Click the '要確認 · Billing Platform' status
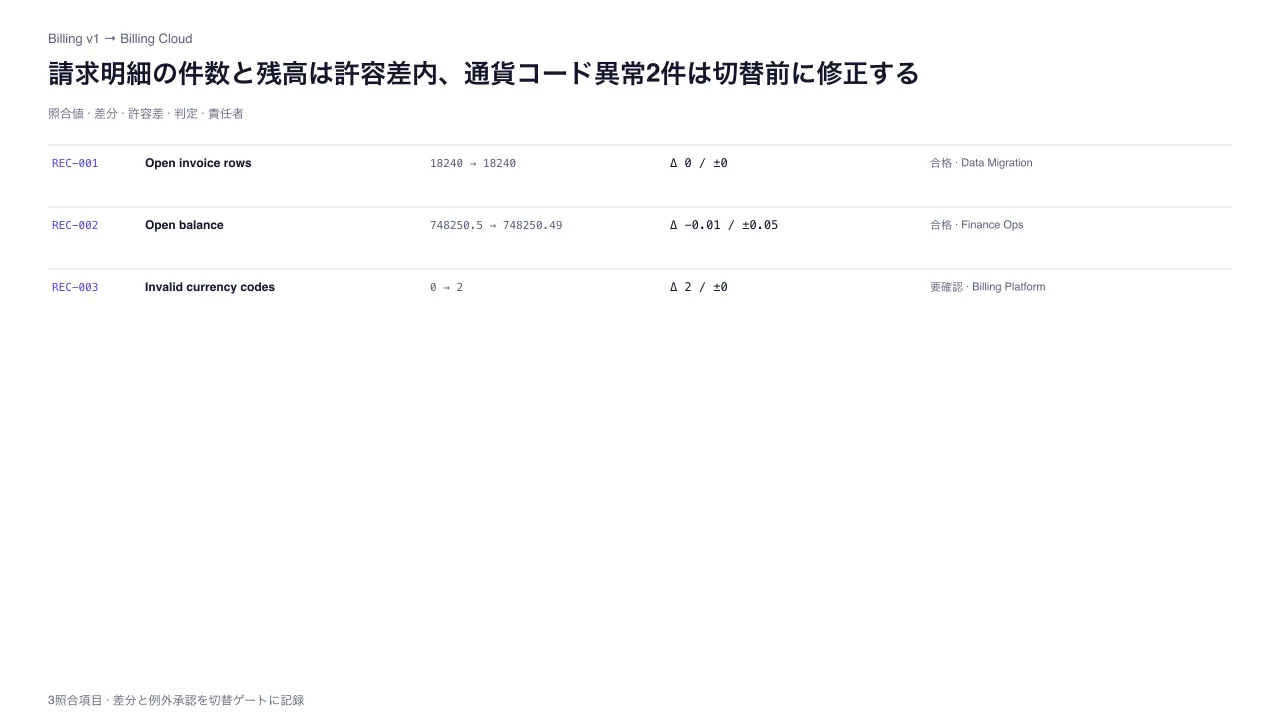This screenshot has width=1280, height=720. pyautogui.click(x=988, y=287)
